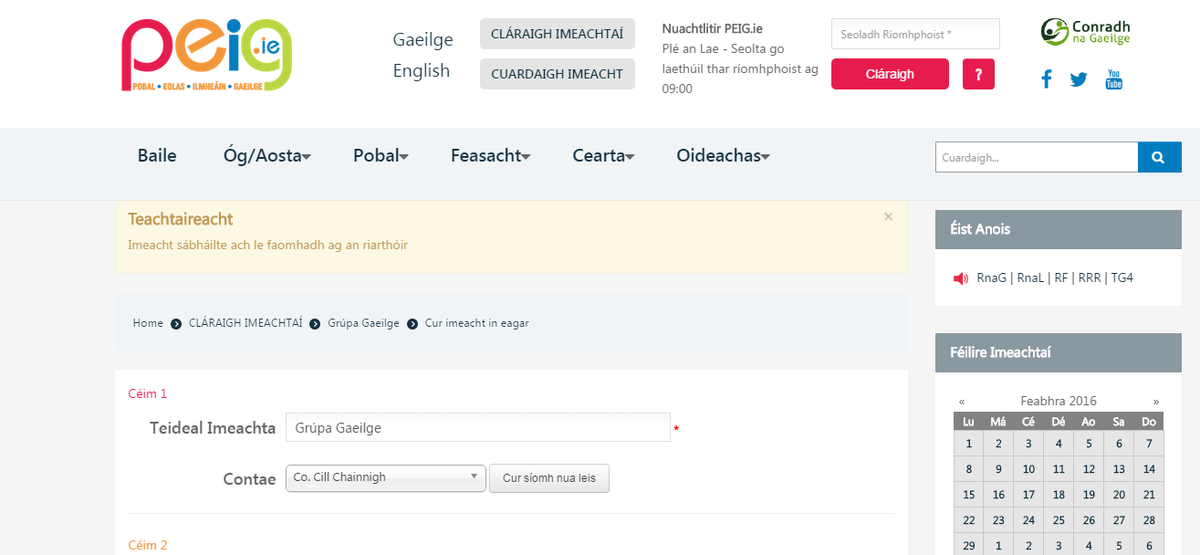This screenshot has height=555, width=1200.
Task: Click the Nuachtlitir PEIG.ie heading
Action: (x=712, y=29)
